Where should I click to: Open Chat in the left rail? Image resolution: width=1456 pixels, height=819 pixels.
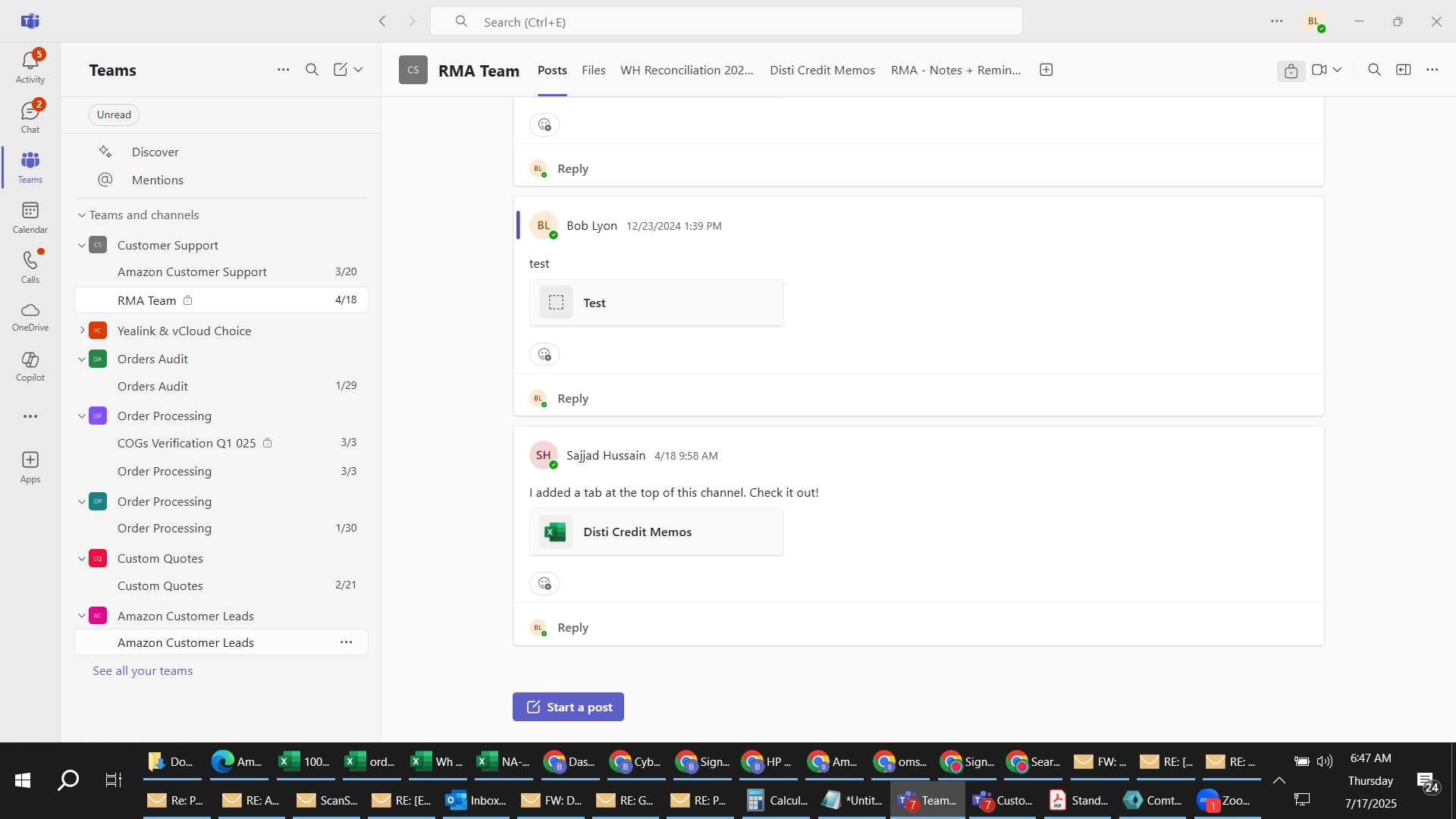(x=30, y=117)
